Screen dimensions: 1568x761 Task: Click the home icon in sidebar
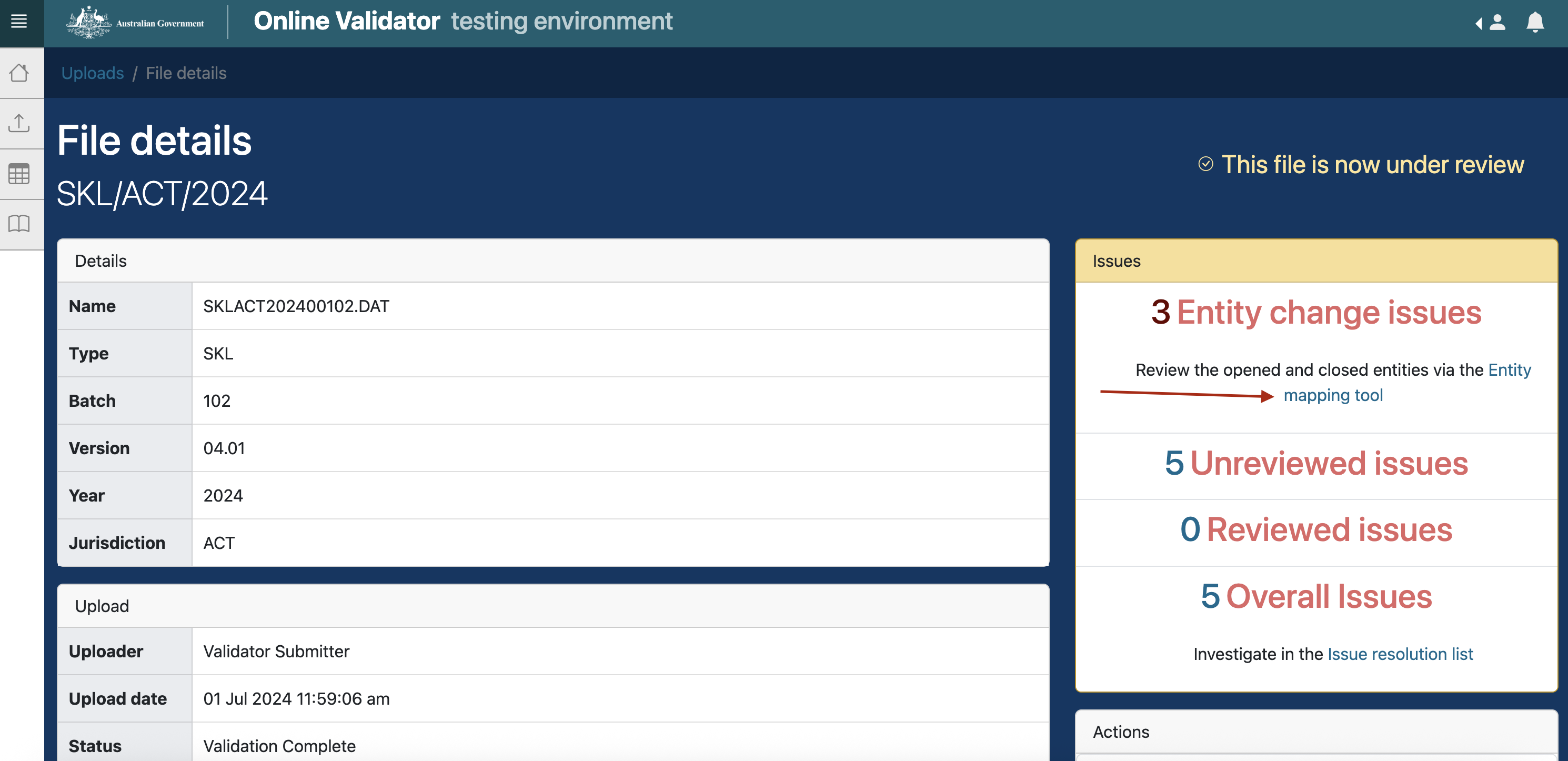coord(19,73)
